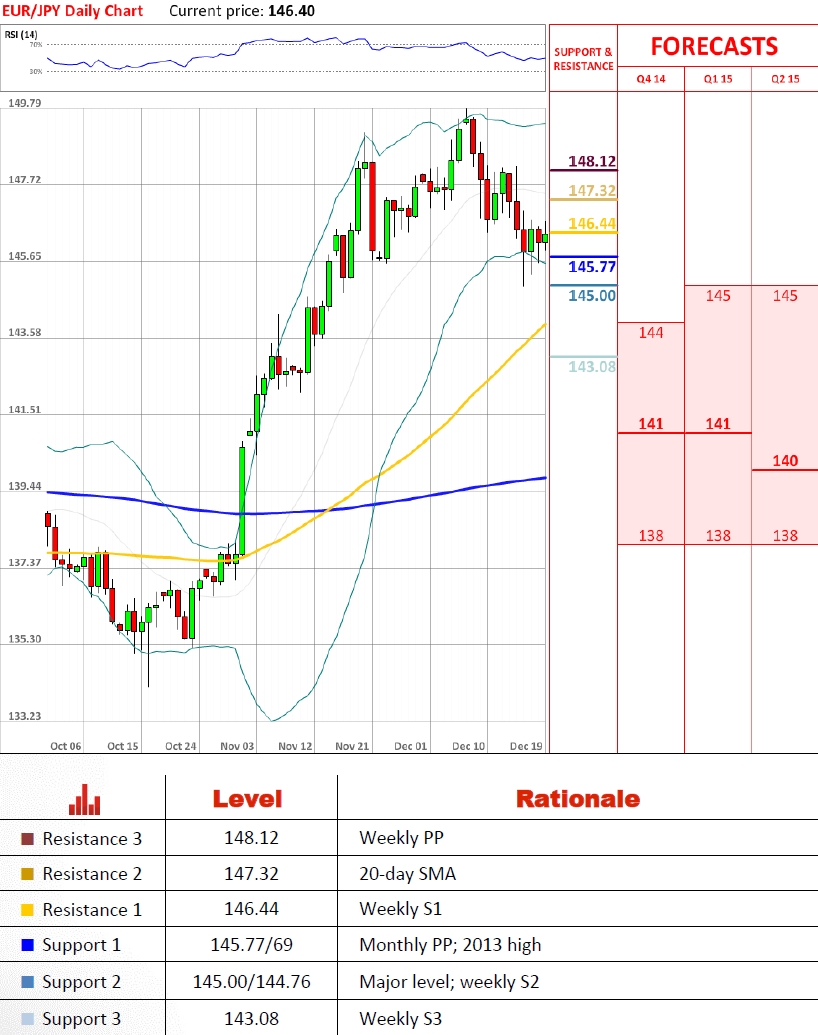The width and height of the screenshot is (818, 1035).
Task: Click the 133.23 price axis label
Action: click(24, 716)
